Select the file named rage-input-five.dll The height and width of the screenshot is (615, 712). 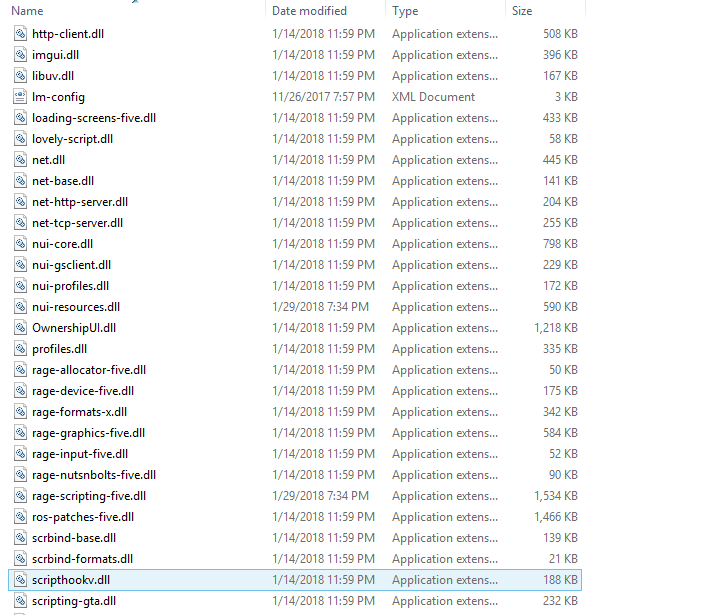(80, 454)
